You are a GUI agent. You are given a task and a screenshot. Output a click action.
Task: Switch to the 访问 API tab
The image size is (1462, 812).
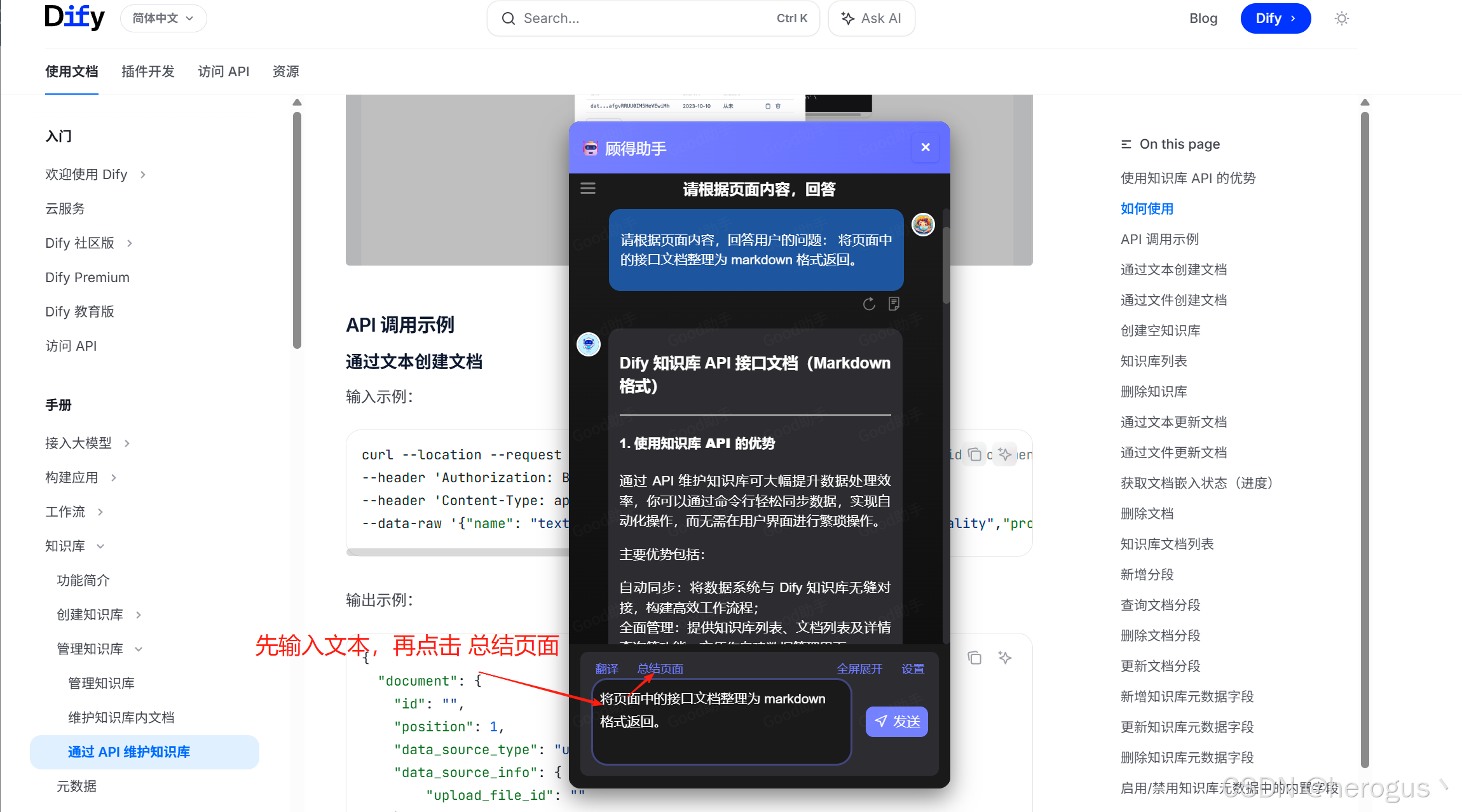pos(223,71)
